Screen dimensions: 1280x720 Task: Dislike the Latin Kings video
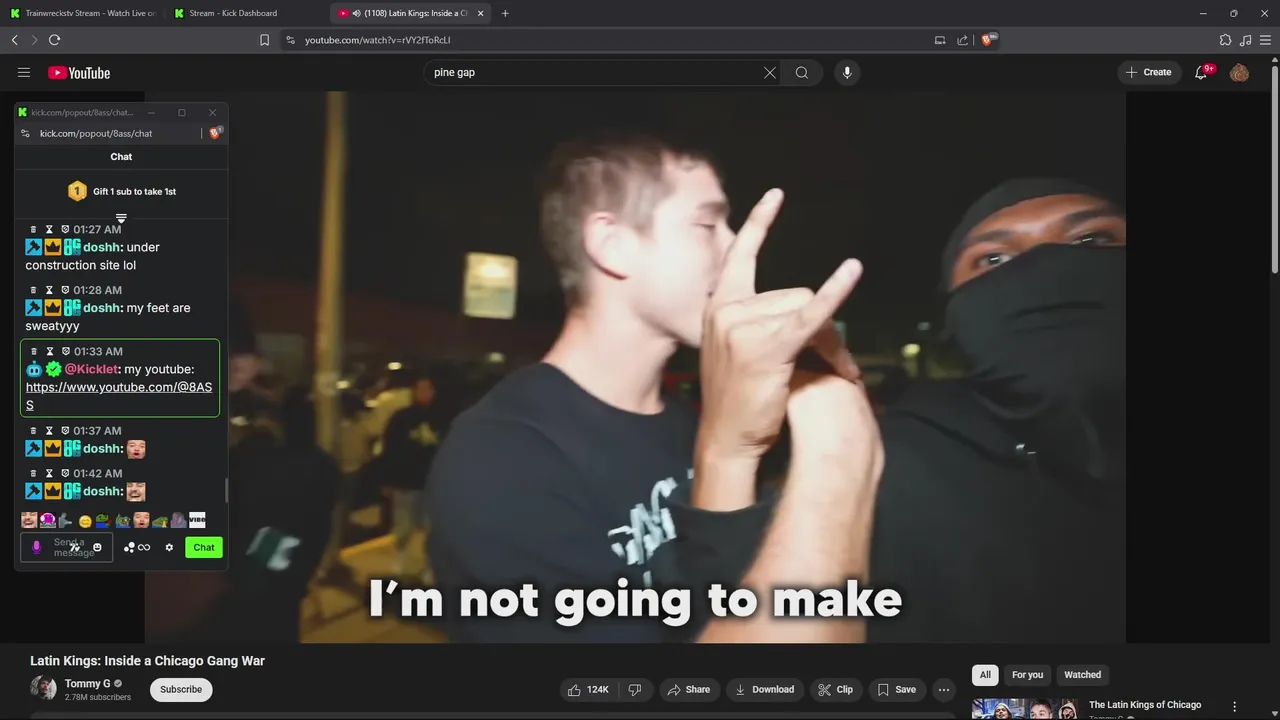click(x=634, y=689)
